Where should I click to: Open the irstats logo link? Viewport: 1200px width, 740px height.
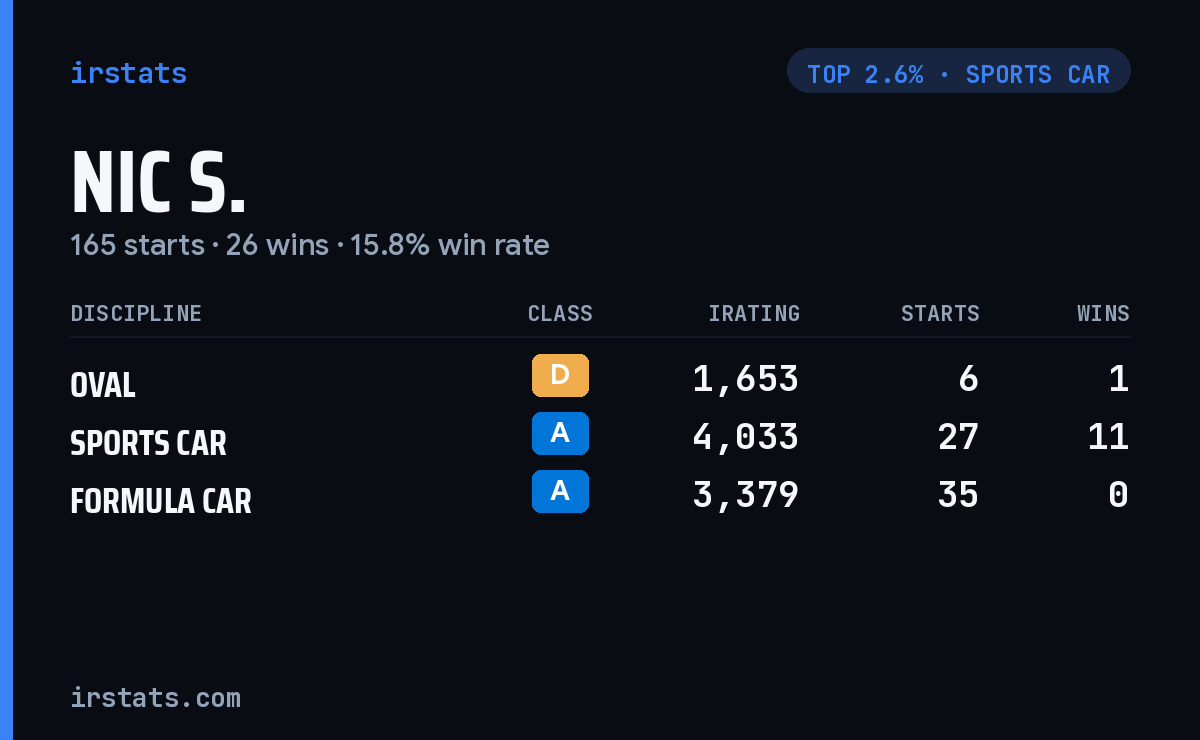(x=129, y=73)
